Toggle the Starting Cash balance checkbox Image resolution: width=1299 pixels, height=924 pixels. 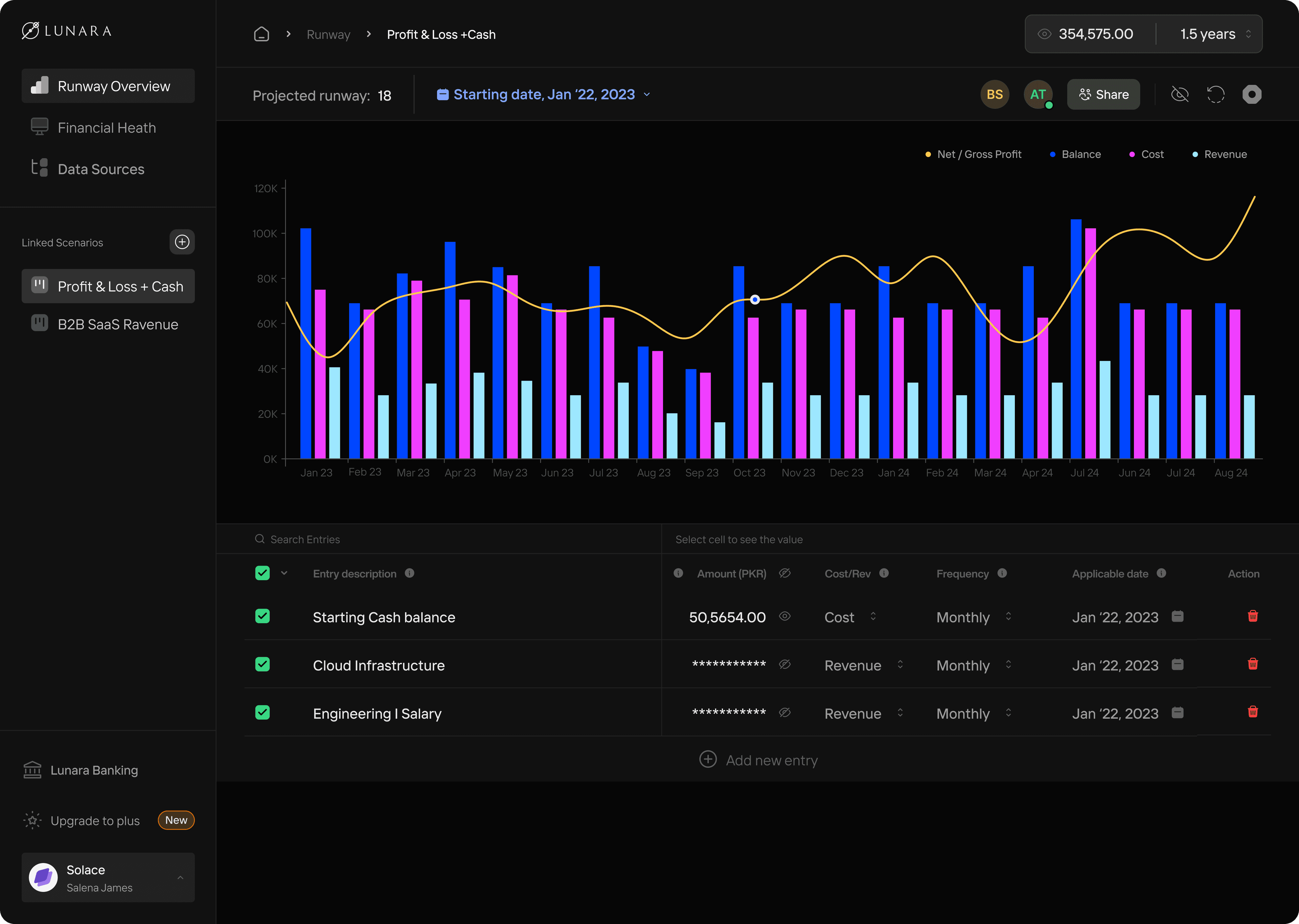(x=262, y=616)
